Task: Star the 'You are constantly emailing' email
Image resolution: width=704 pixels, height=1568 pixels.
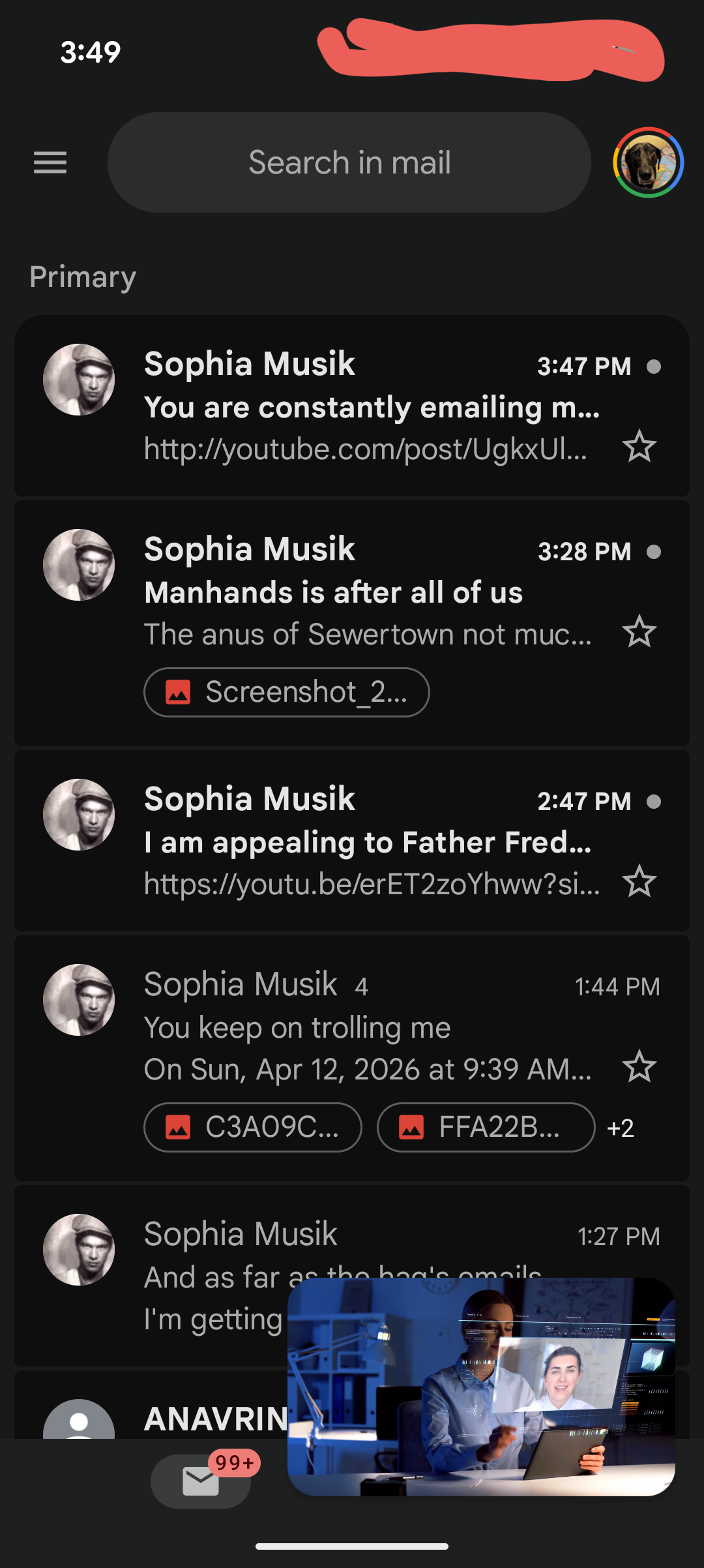Action: click(x=639, y=447)
